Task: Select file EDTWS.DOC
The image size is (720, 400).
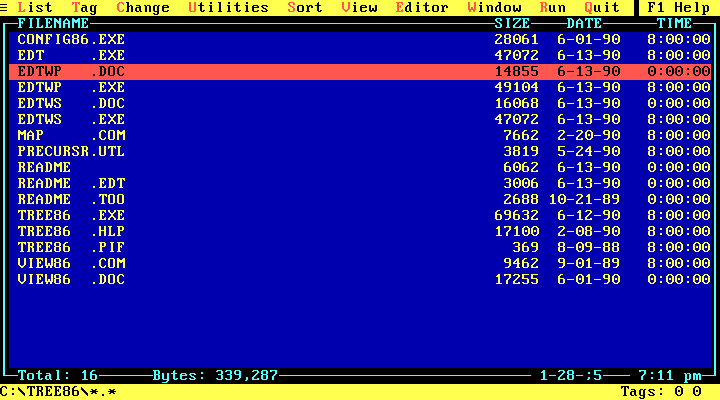Action: coord(360,104)
